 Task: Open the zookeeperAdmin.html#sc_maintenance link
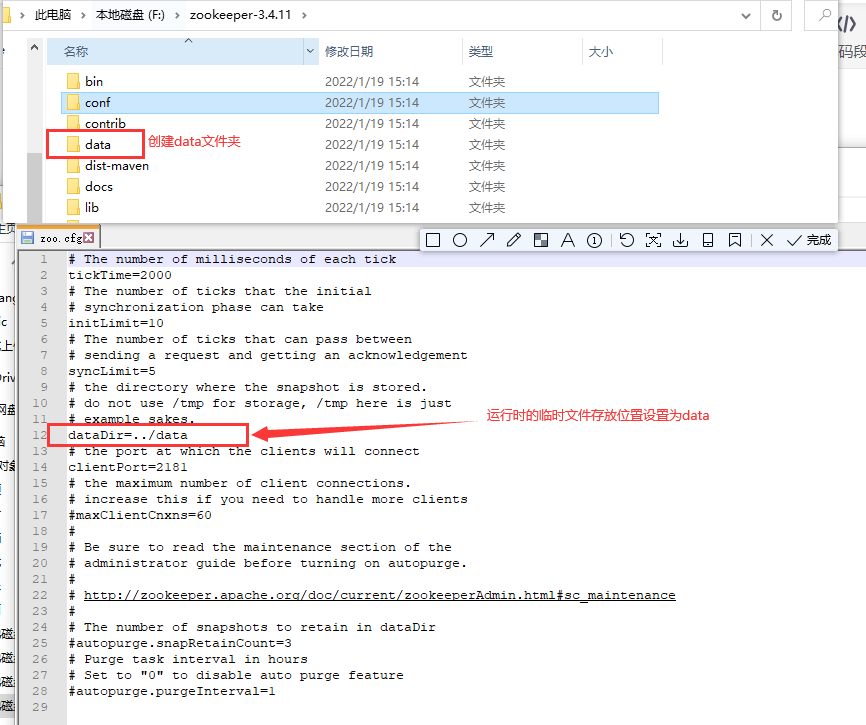point(379,595)
